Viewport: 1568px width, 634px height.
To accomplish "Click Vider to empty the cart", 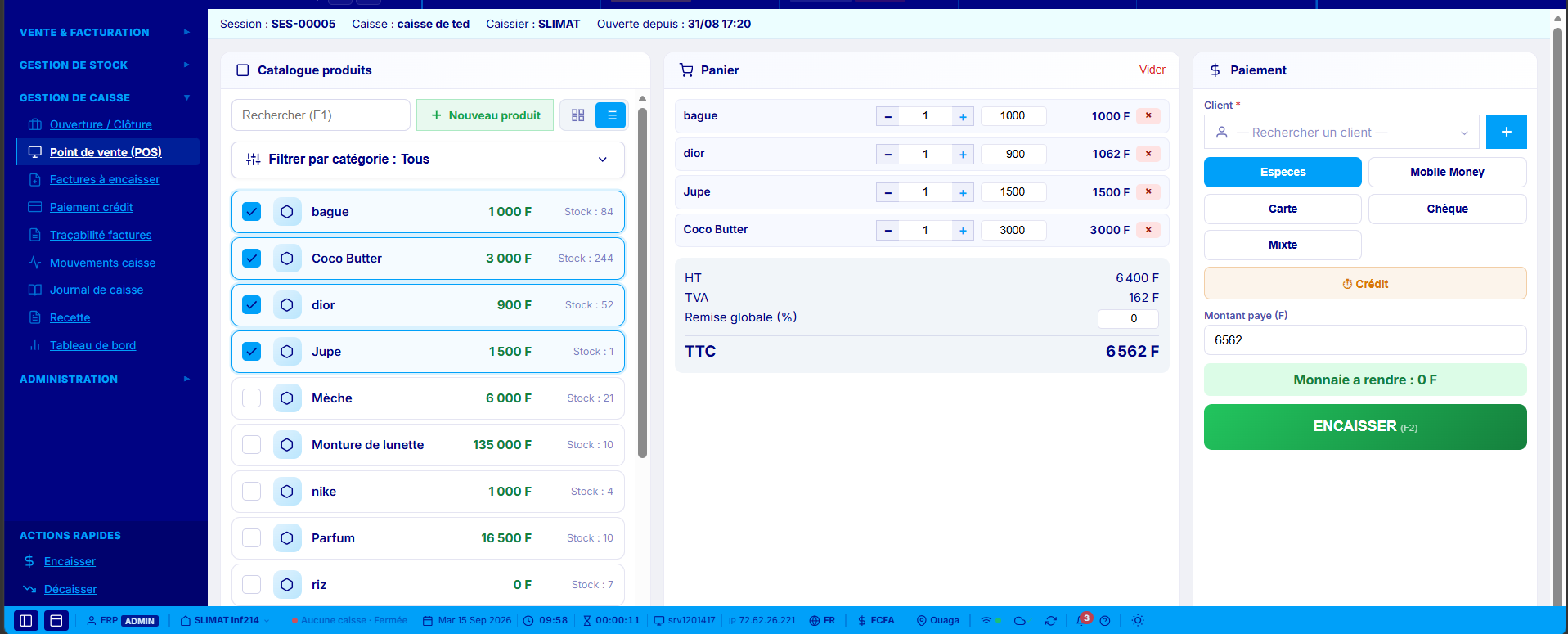I will click(1152, 70).
